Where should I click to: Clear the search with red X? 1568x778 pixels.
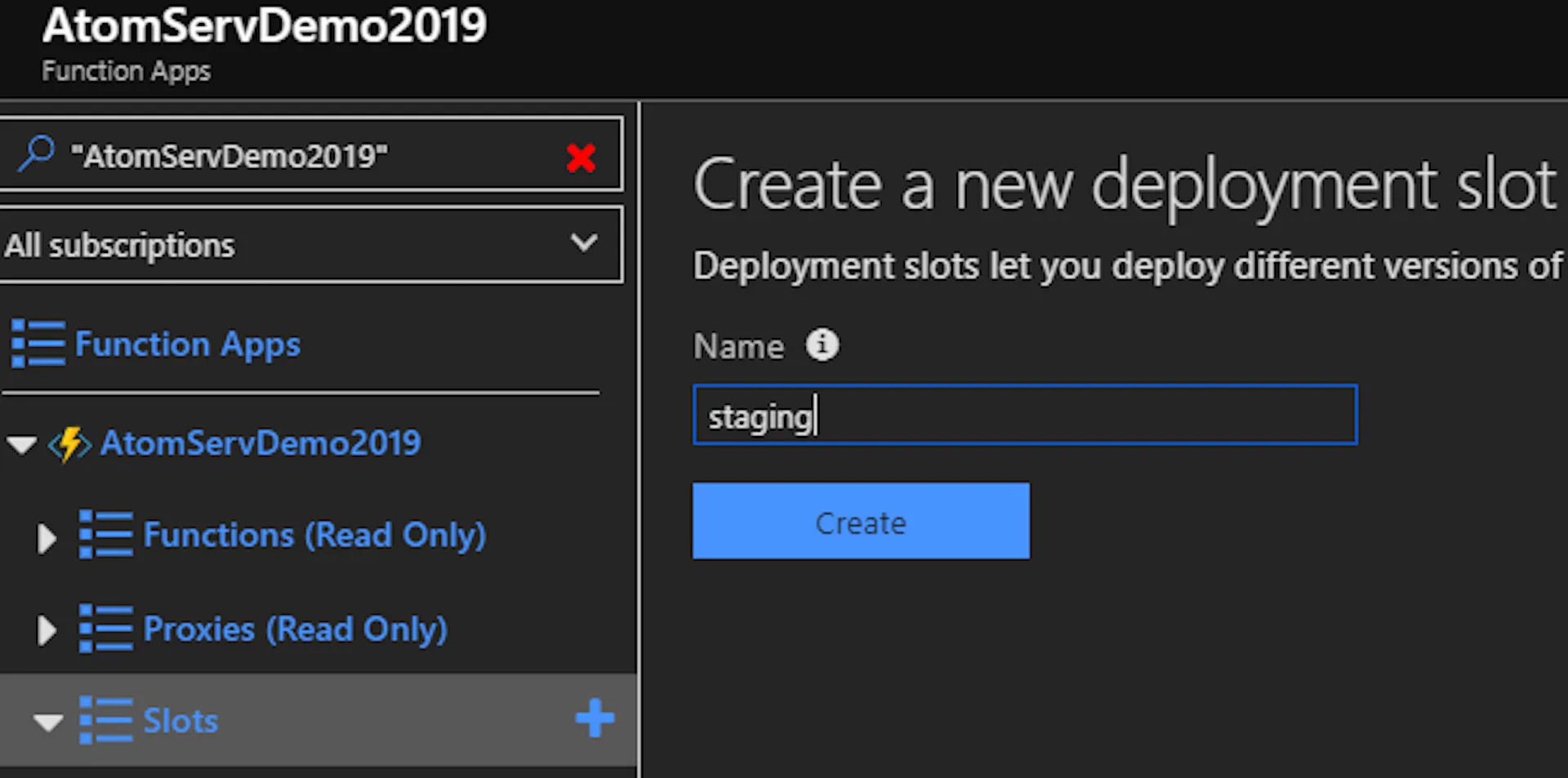pyautogui.click(x=581, y=158)
